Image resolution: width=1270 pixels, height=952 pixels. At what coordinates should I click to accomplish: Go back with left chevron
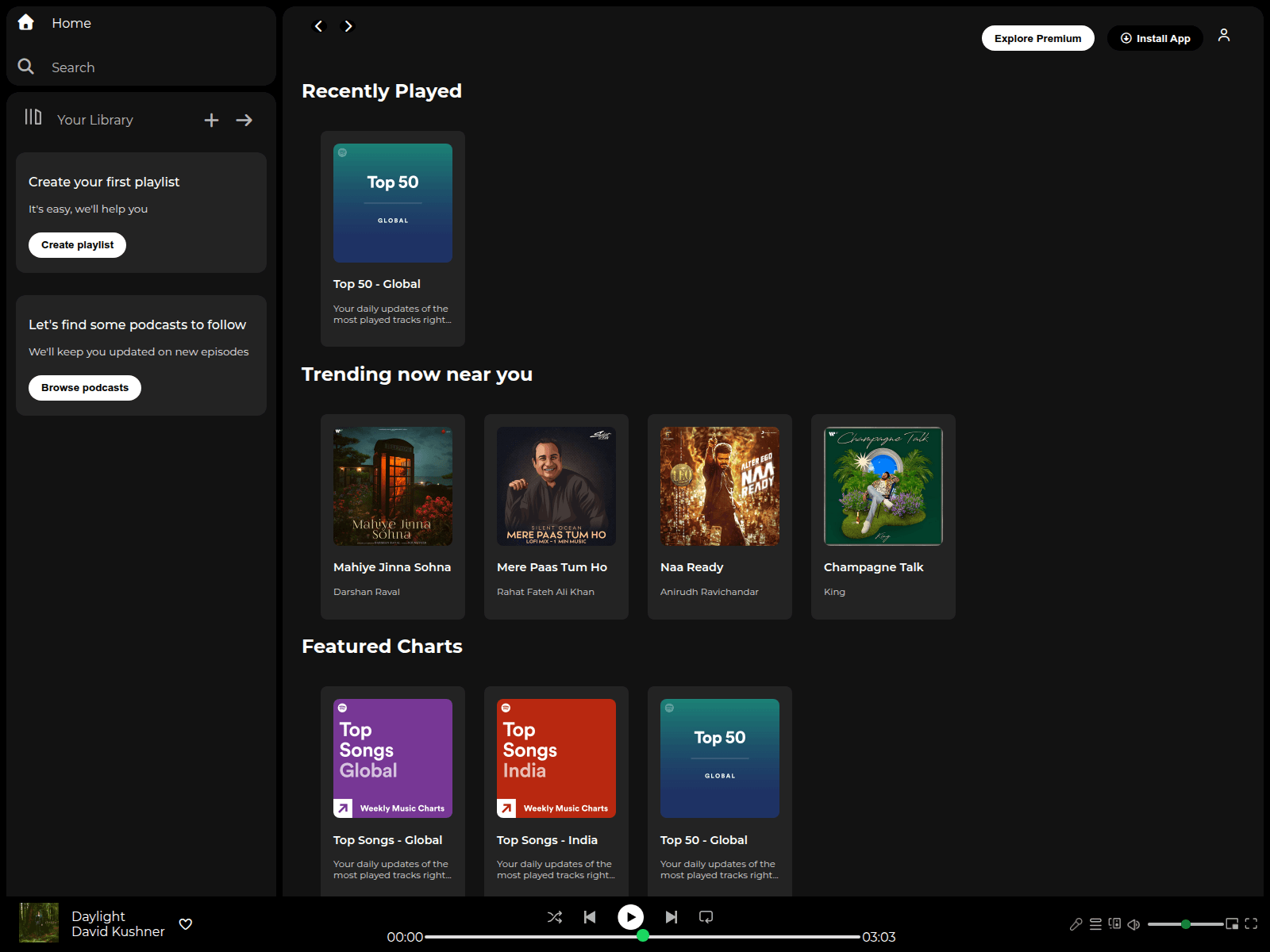pos(319,26)
